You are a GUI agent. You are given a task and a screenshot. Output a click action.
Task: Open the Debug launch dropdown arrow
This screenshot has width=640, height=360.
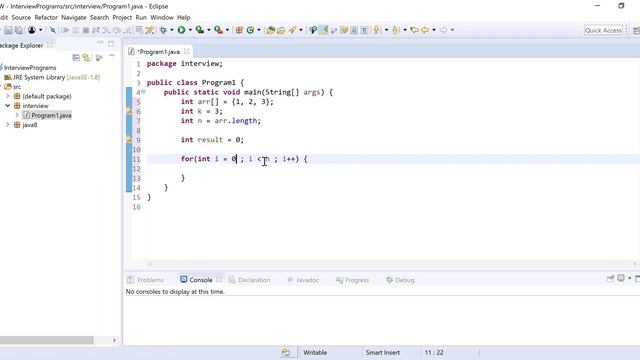click(x=171, y=30)
